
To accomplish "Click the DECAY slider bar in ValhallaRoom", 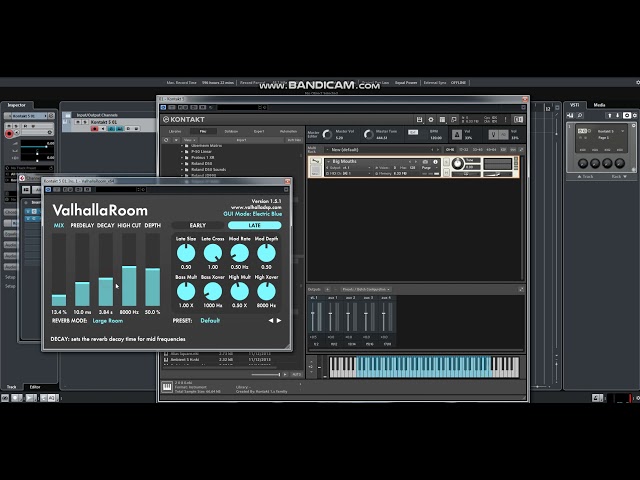I will tap(106, 270).
